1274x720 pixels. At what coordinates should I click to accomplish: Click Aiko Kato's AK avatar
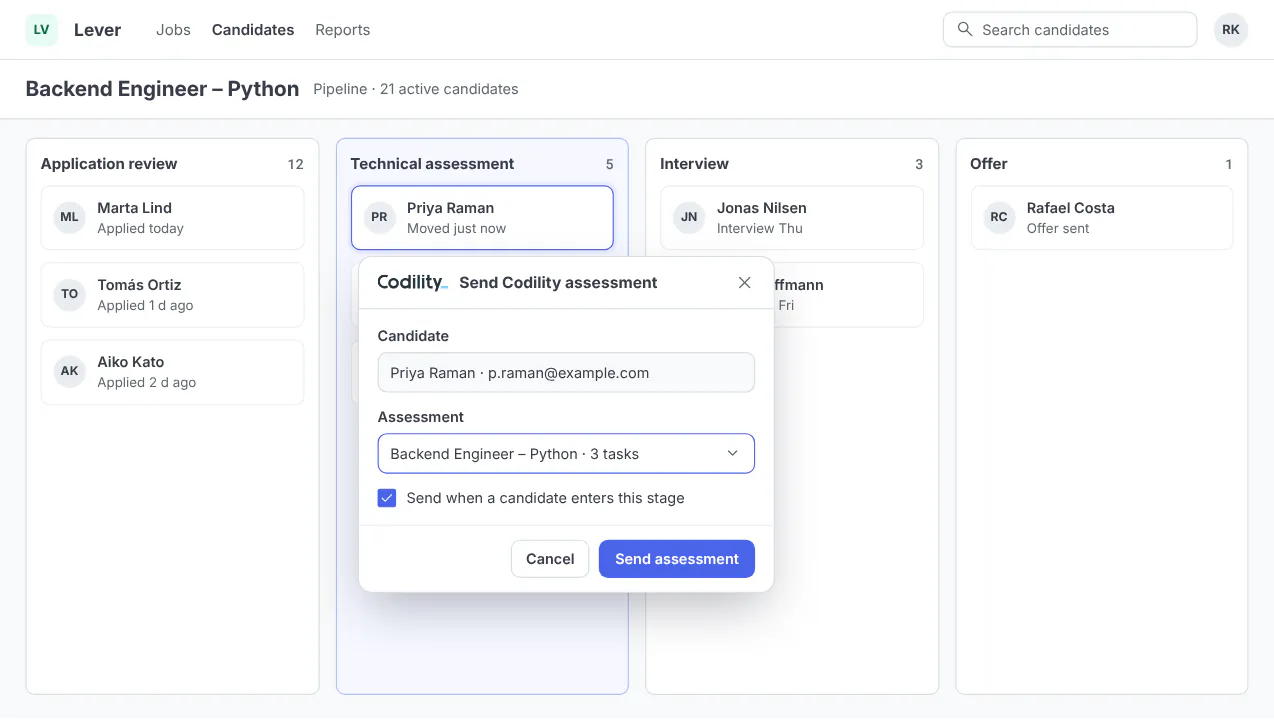[x=69, y=371]
